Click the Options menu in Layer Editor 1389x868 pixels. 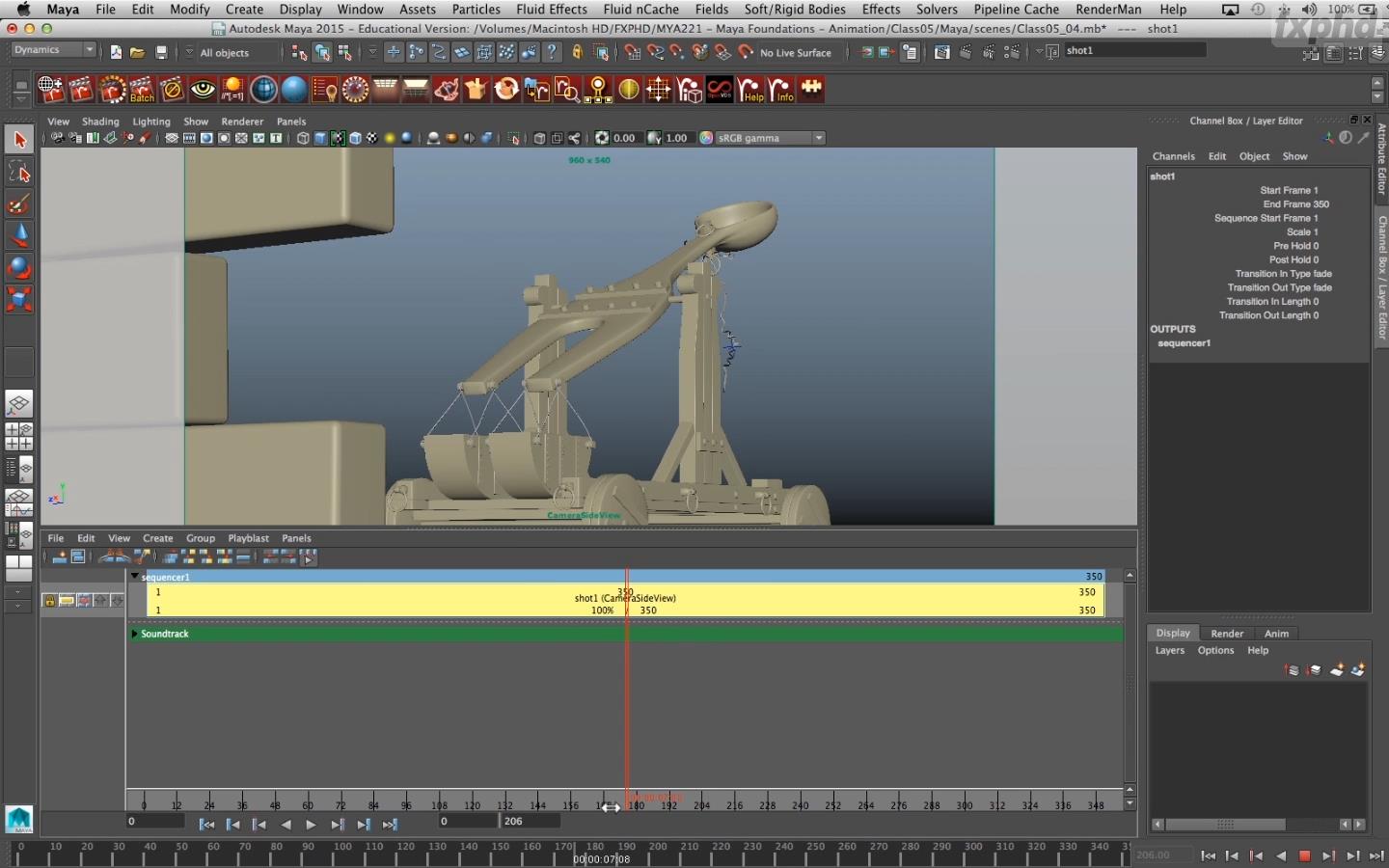pyautogui.click(x=1215, y=651)
